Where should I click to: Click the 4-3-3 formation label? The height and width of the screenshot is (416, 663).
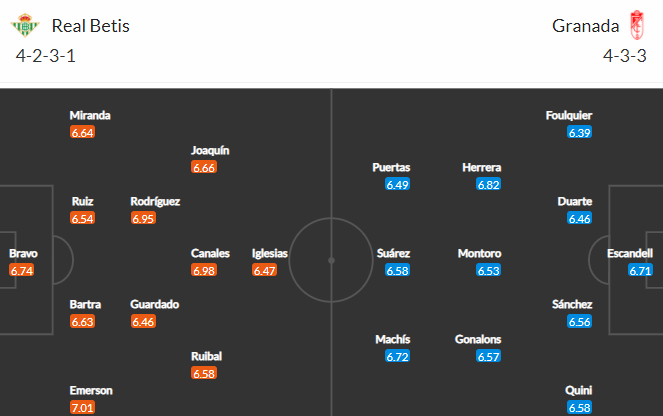point(625,56)
